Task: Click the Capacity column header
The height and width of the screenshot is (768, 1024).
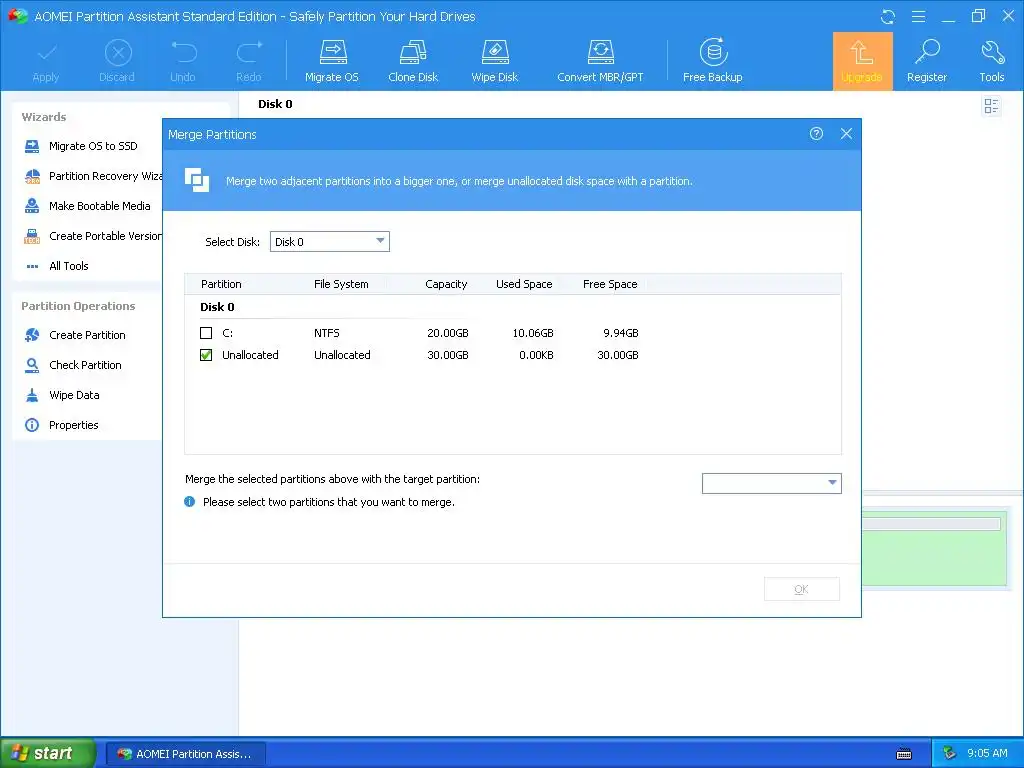Action: click(x=446, y=284)
